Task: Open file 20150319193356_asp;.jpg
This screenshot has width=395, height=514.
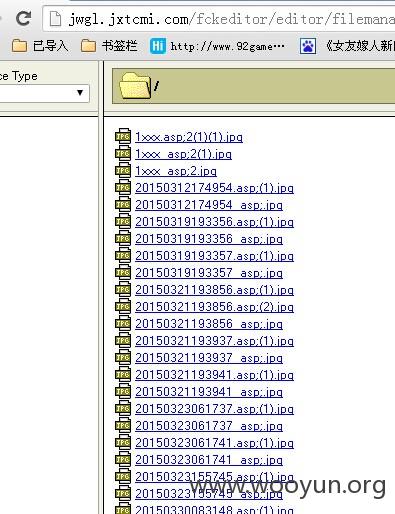Action: coord(209,239)
